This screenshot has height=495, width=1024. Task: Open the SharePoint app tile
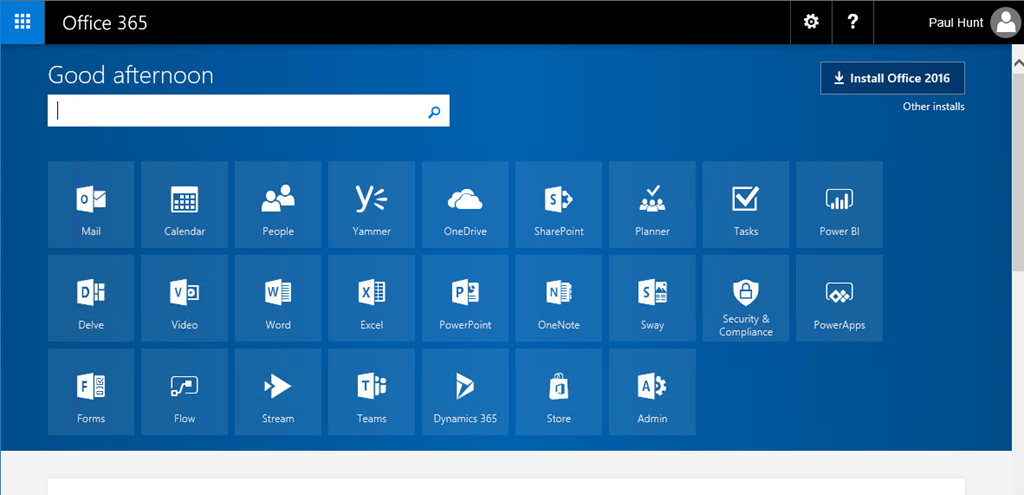[x=559, y=204]
